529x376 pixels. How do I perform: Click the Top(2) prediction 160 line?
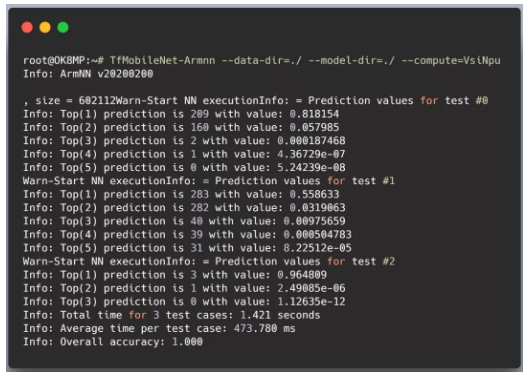(181, 128)
